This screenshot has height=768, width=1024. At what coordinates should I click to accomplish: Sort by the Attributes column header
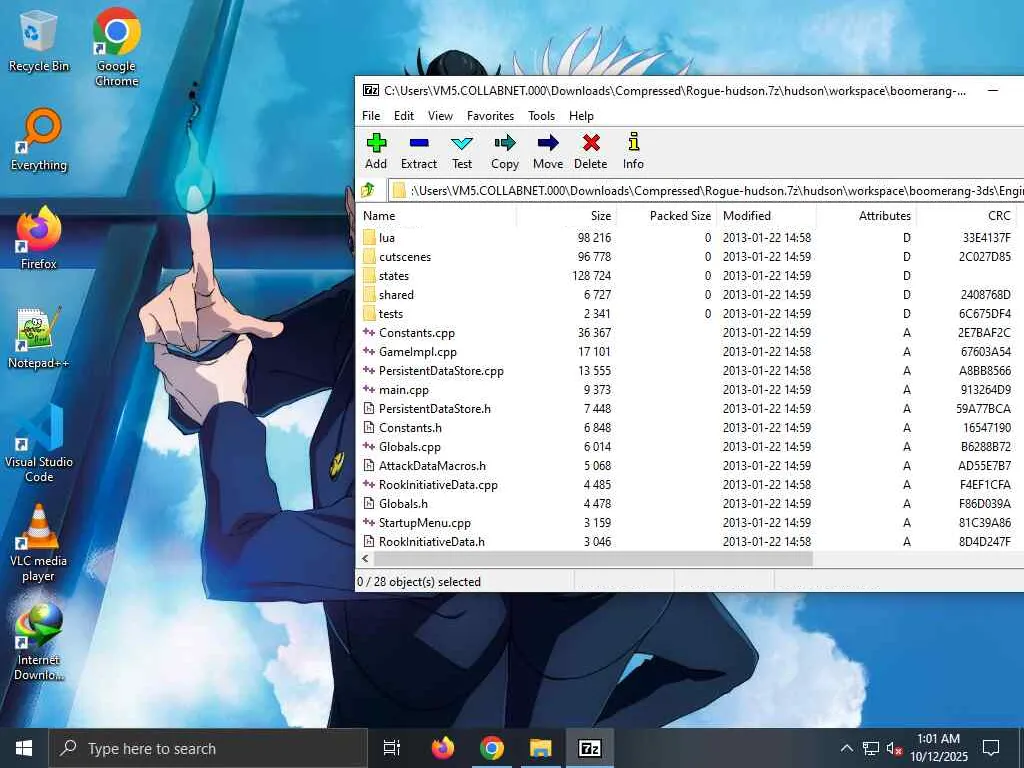click(866, 216)
